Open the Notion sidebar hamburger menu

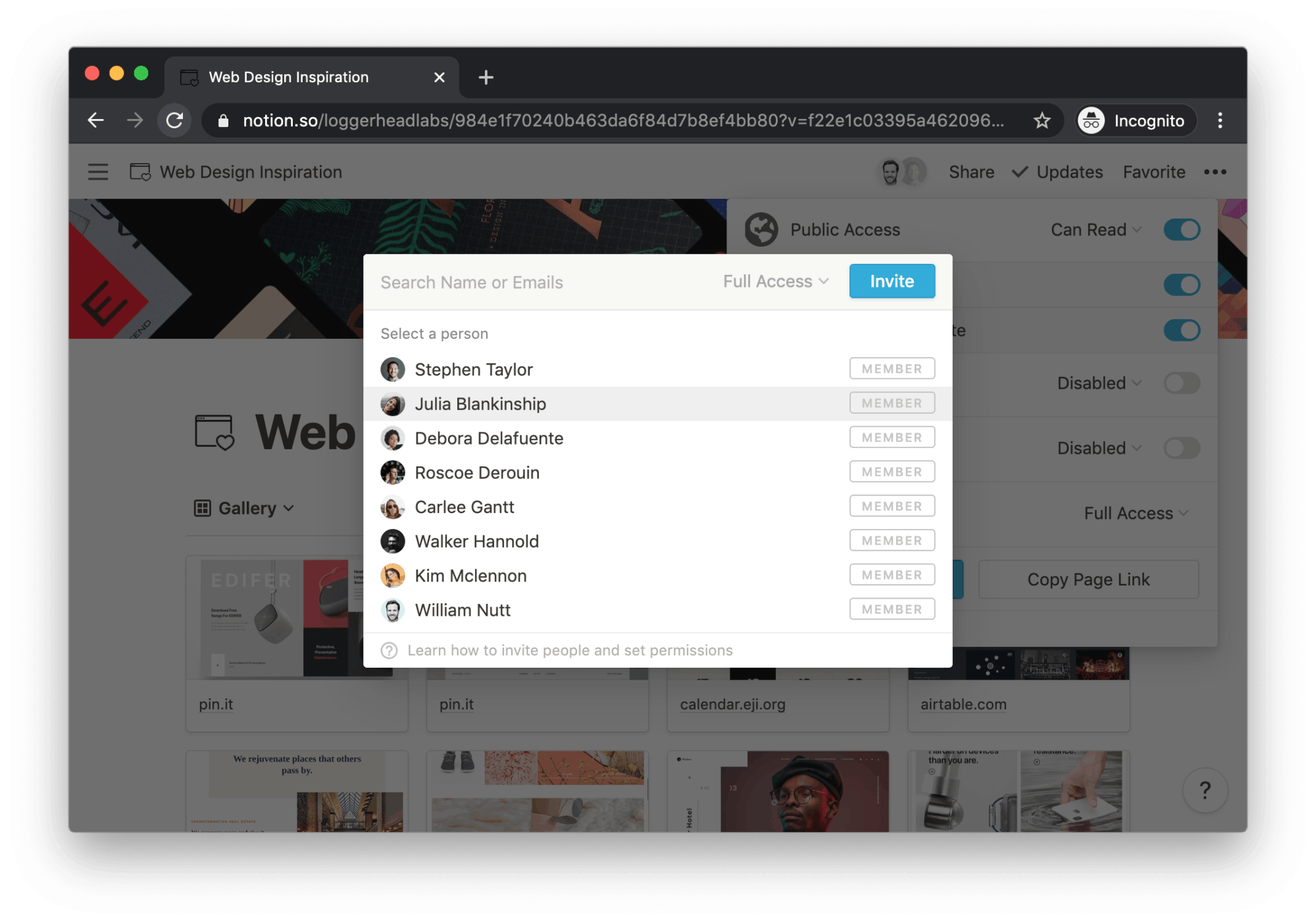click(x=98, y=172)
